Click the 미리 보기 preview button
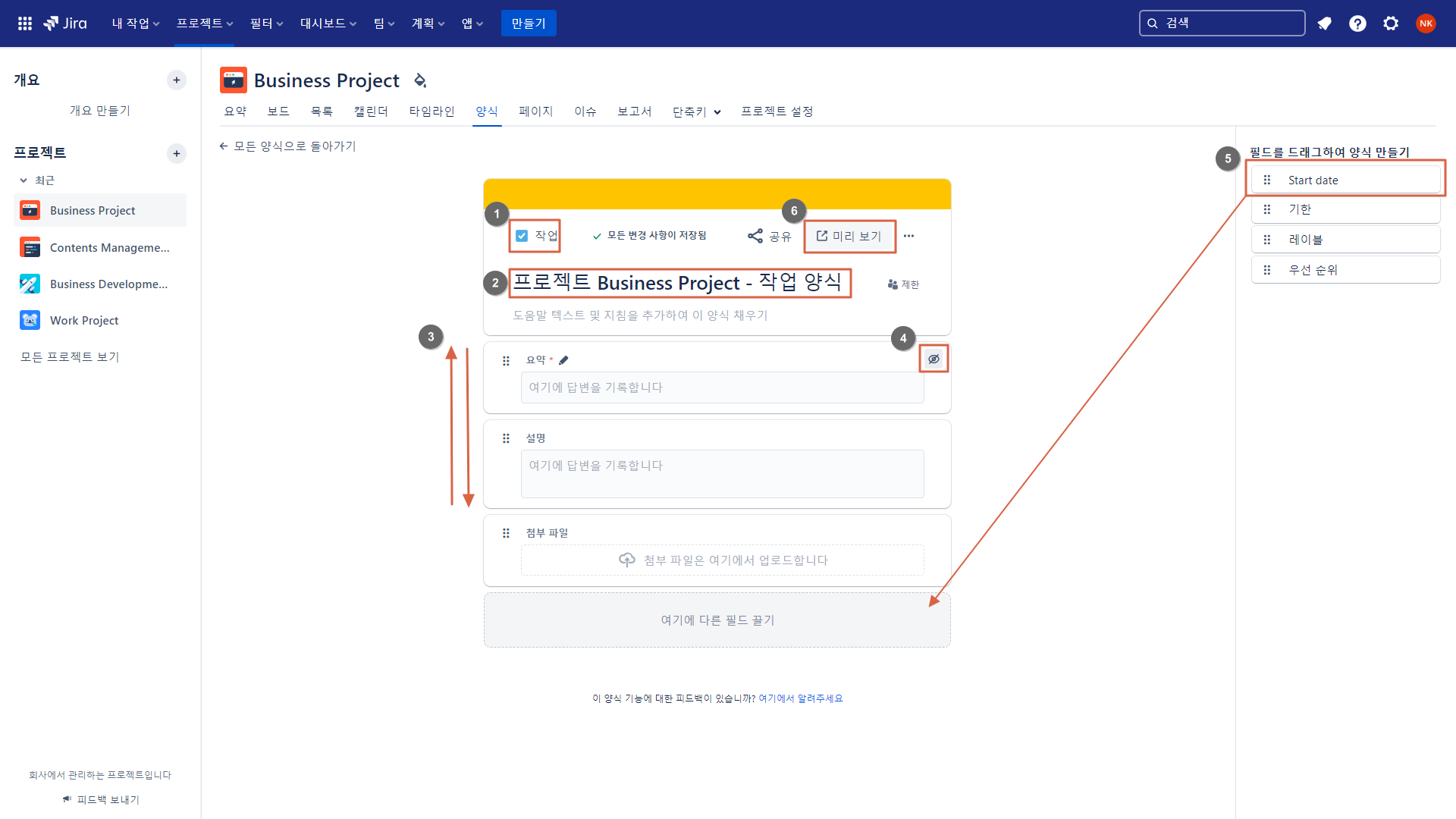This screenshot has width=1456, height=819. [x=849, y=236]
